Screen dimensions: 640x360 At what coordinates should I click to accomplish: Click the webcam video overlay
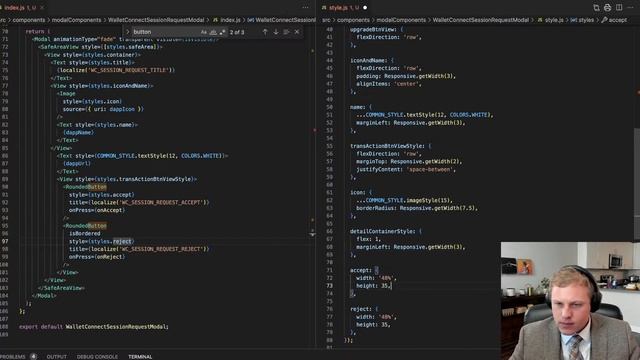(x=570, y=301)
